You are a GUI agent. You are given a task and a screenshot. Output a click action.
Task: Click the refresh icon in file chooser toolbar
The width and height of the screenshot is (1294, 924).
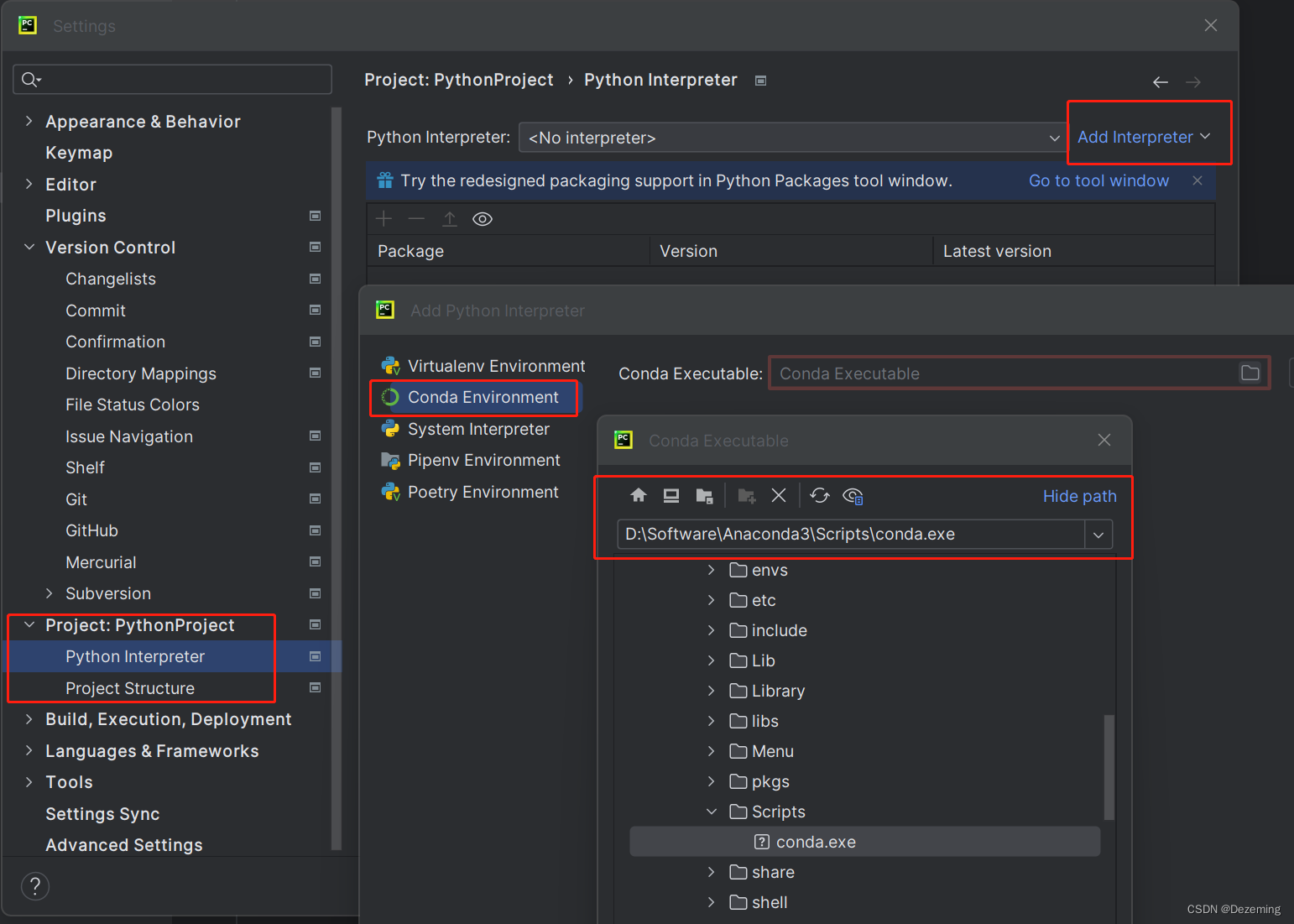[820, 495]
